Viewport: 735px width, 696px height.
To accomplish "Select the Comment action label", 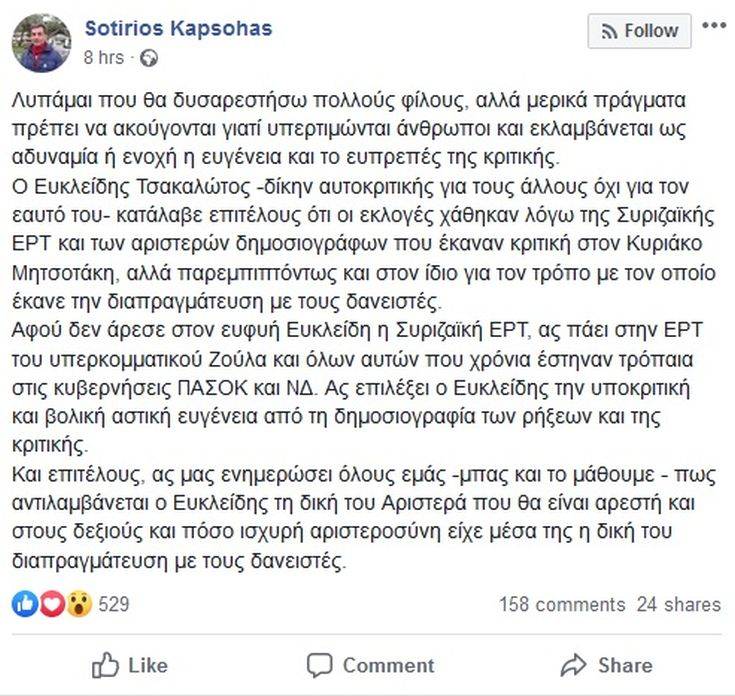I will click(x=388, y=665).
